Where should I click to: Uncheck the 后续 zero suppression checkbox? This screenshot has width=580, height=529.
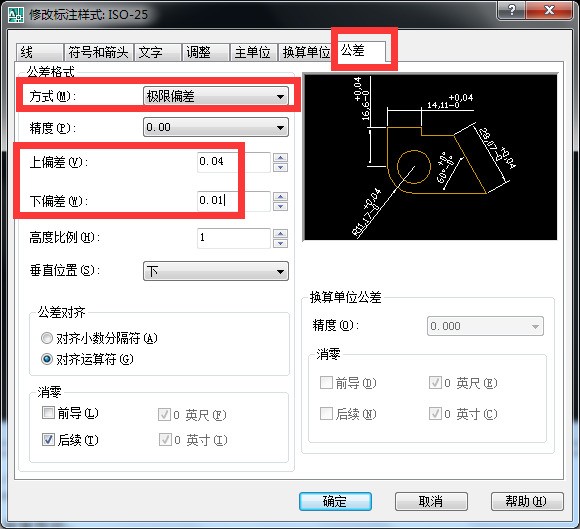48,439
